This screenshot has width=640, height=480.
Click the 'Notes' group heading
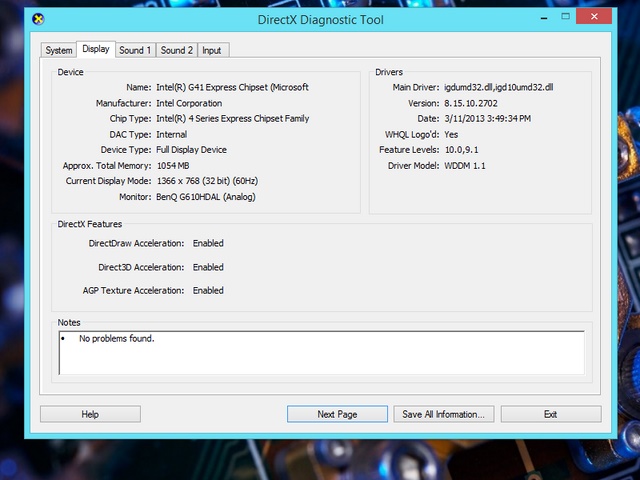(x=69, y=322)
